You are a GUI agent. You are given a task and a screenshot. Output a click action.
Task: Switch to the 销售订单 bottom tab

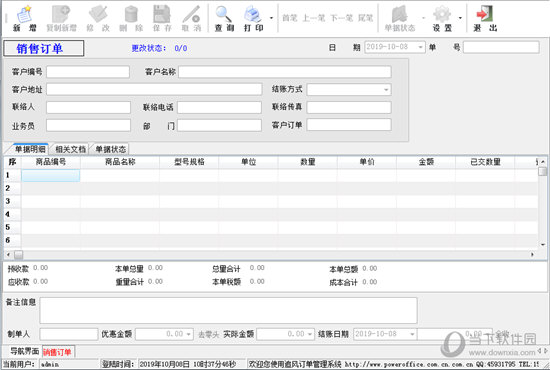(57, 352)
